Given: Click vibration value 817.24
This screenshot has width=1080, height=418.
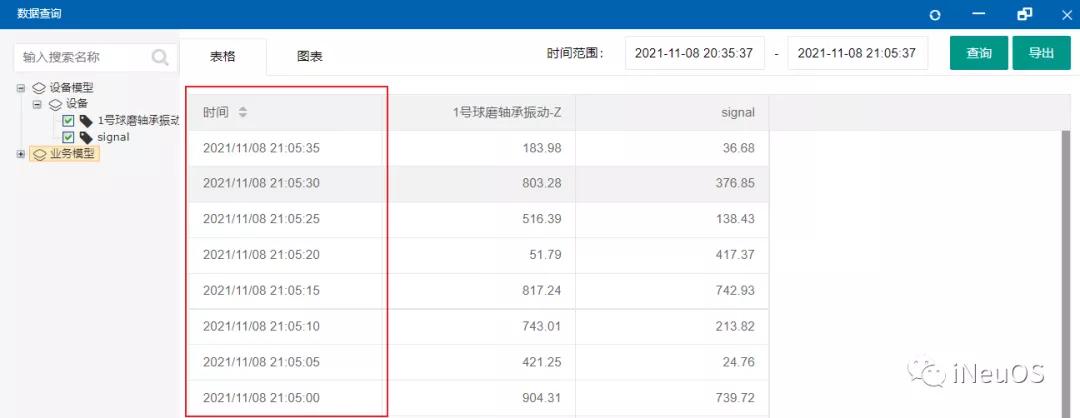Looking at the screenshot, I should pyautogui.click(x=542, y=291).
